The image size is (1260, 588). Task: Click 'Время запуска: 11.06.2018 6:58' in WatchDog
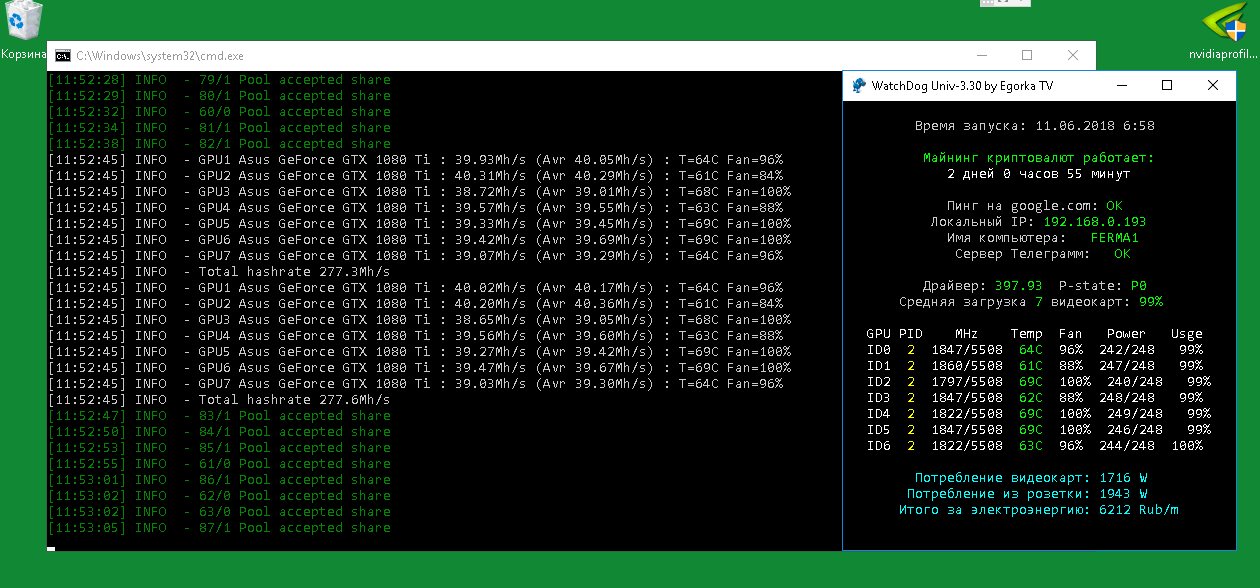click(1035, 126)
